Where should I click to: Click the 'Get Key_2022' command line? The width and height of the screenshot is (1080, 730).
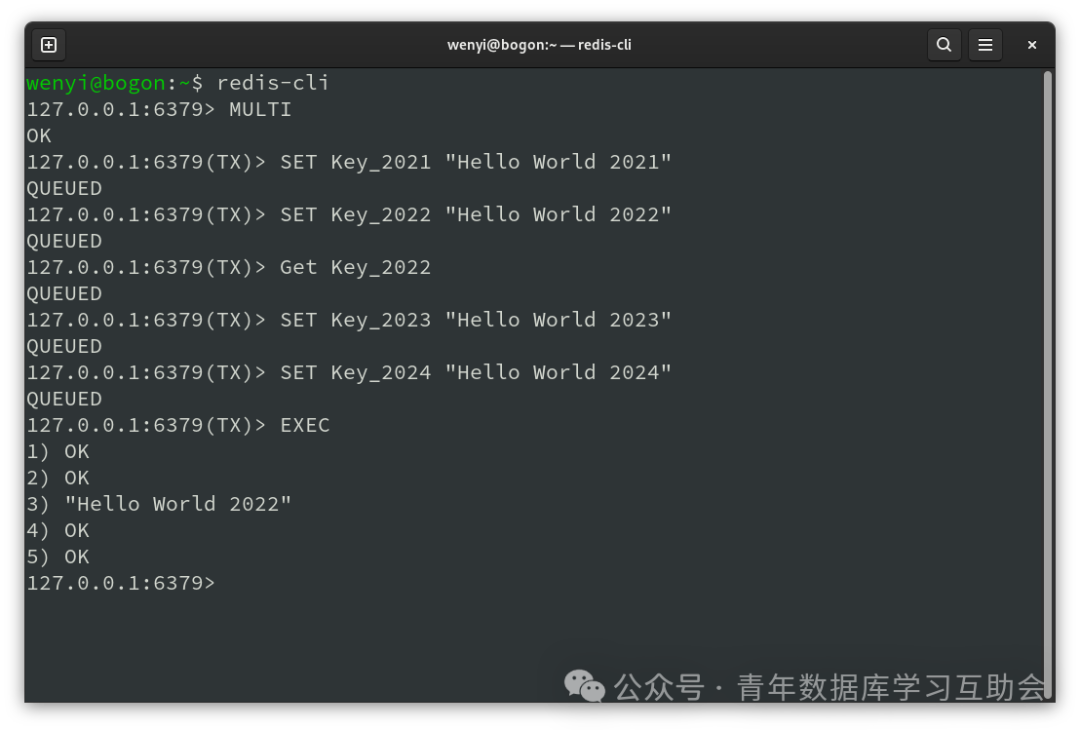229,268
